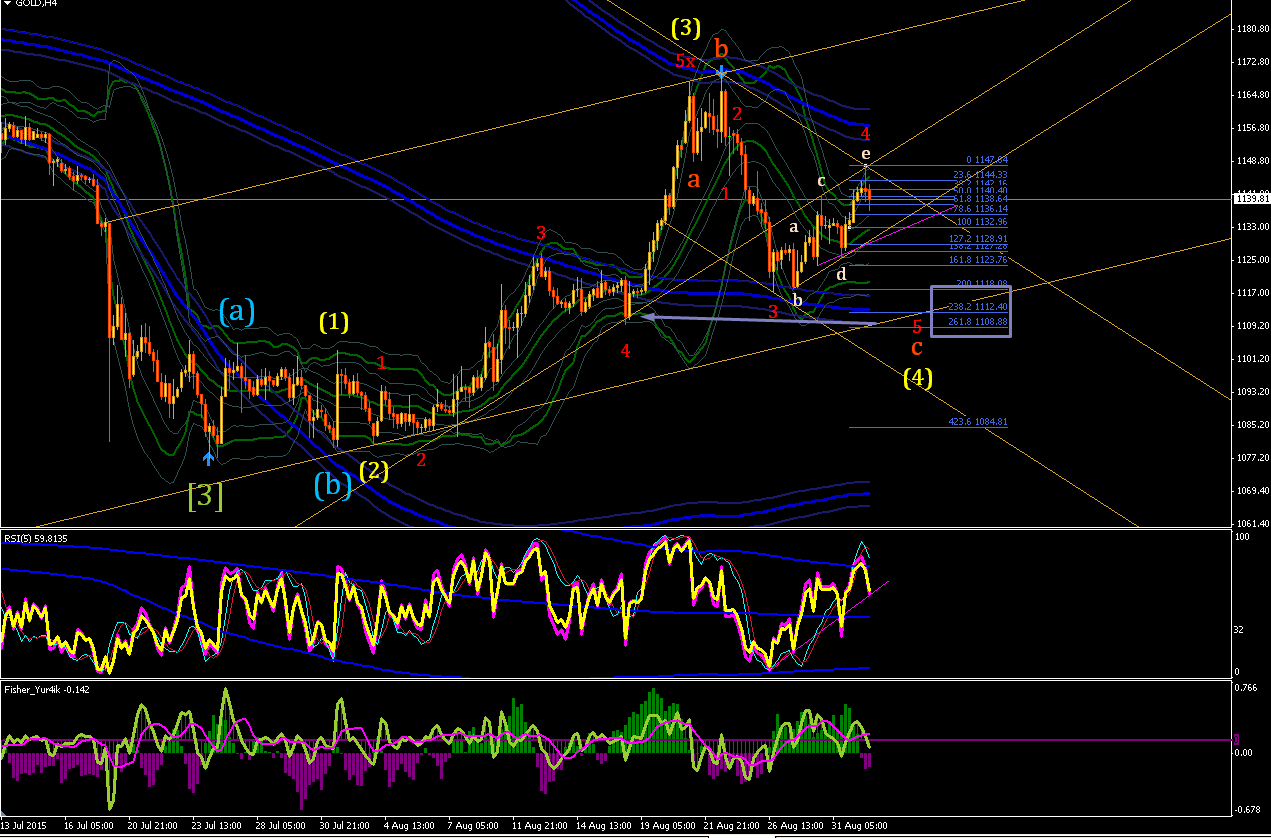This screenshot has height=838, width=1271.
Task: Click the 23 Jul 13:00 time label
Action: coord(215,827)
